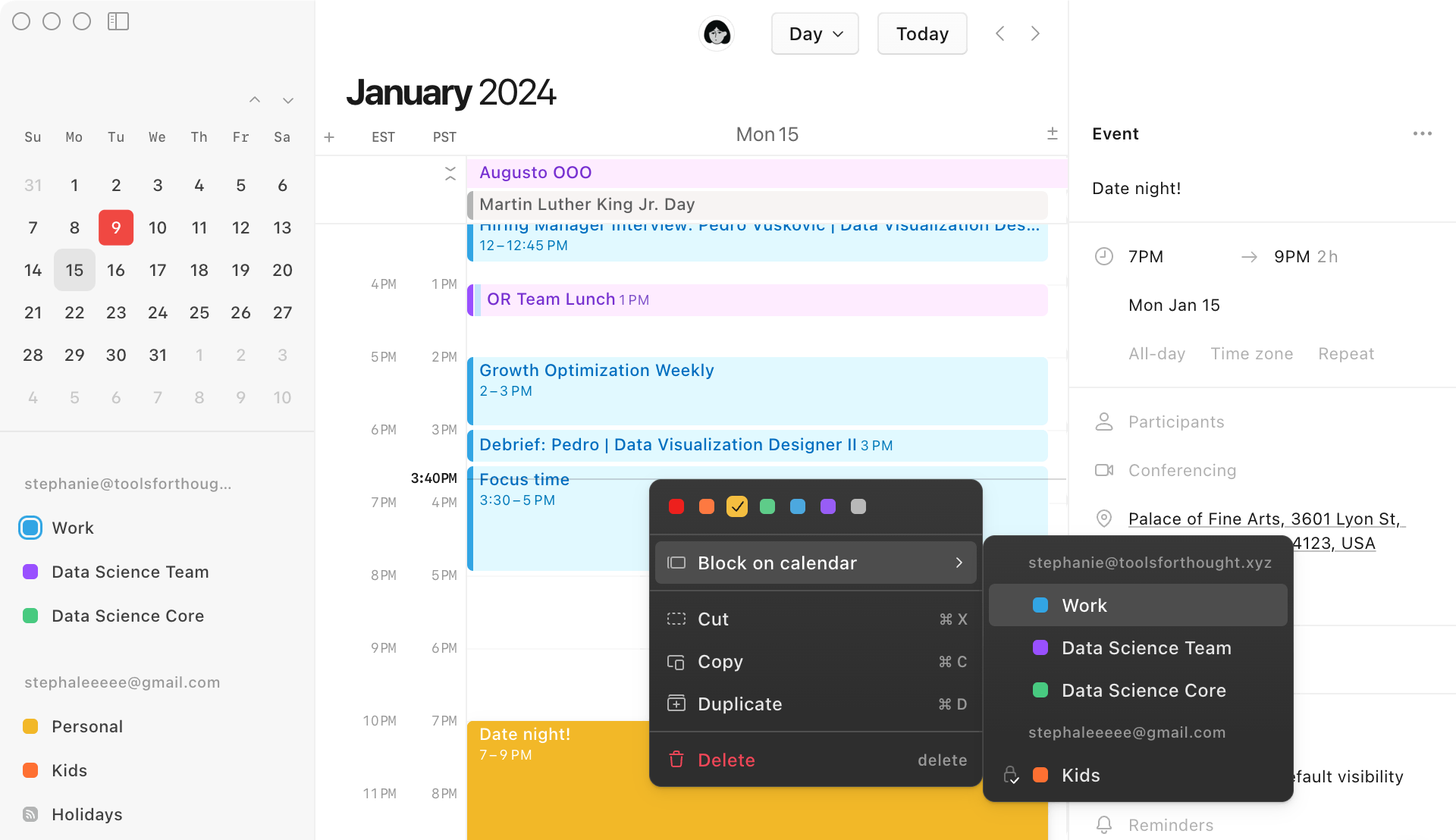This screenshot has height=840, width=1456.
Task: Click the participants icon in event panel
Action: [1104, 420]
